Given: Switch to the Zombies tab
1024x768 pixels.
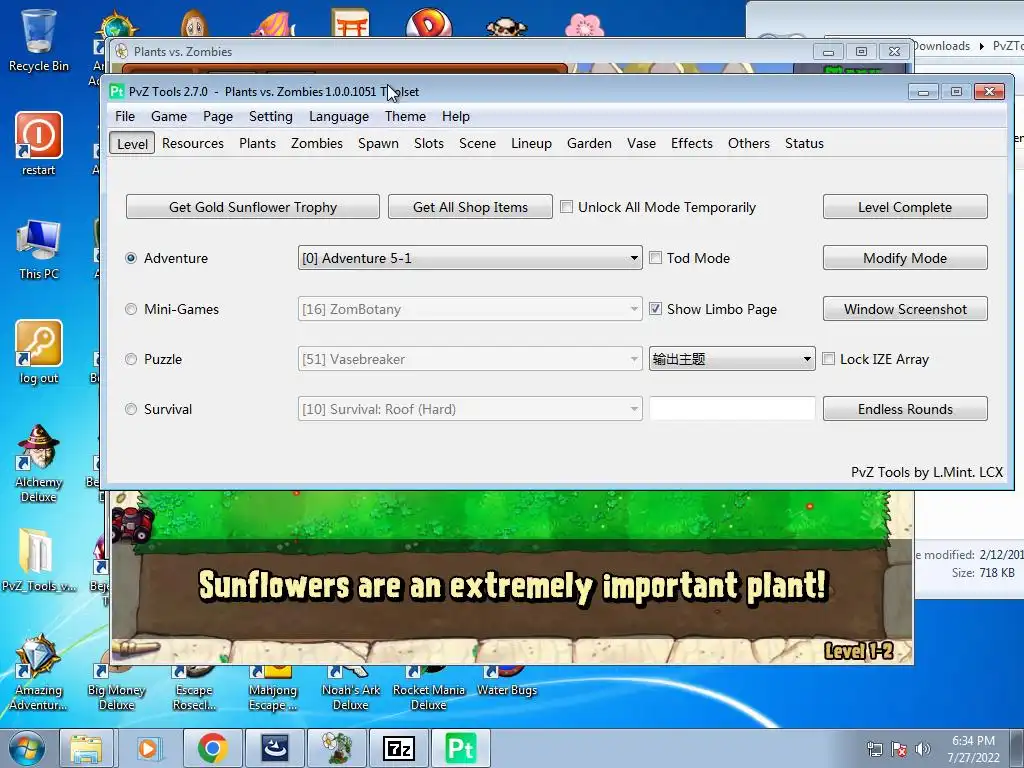Looking at the screenshot, I should click(x=317, y=143).
